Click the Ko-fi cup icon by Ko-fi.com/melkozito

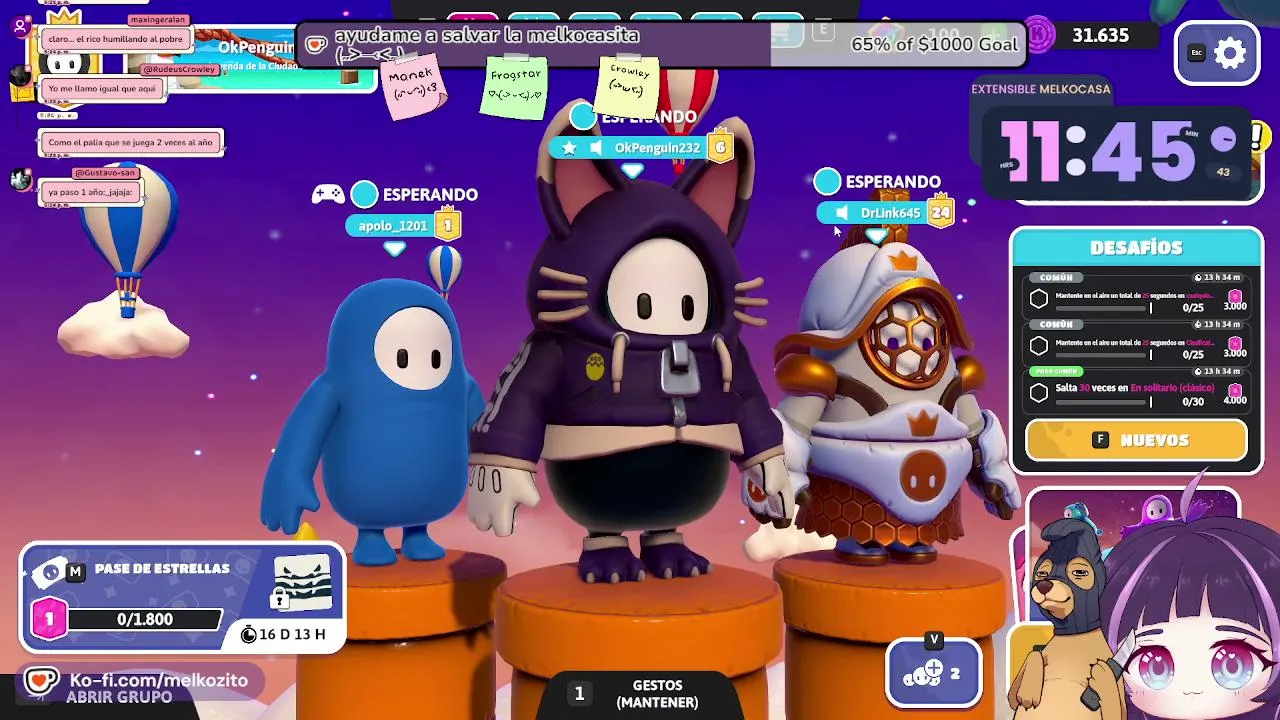pyautogui.click(x=41, y=681)
